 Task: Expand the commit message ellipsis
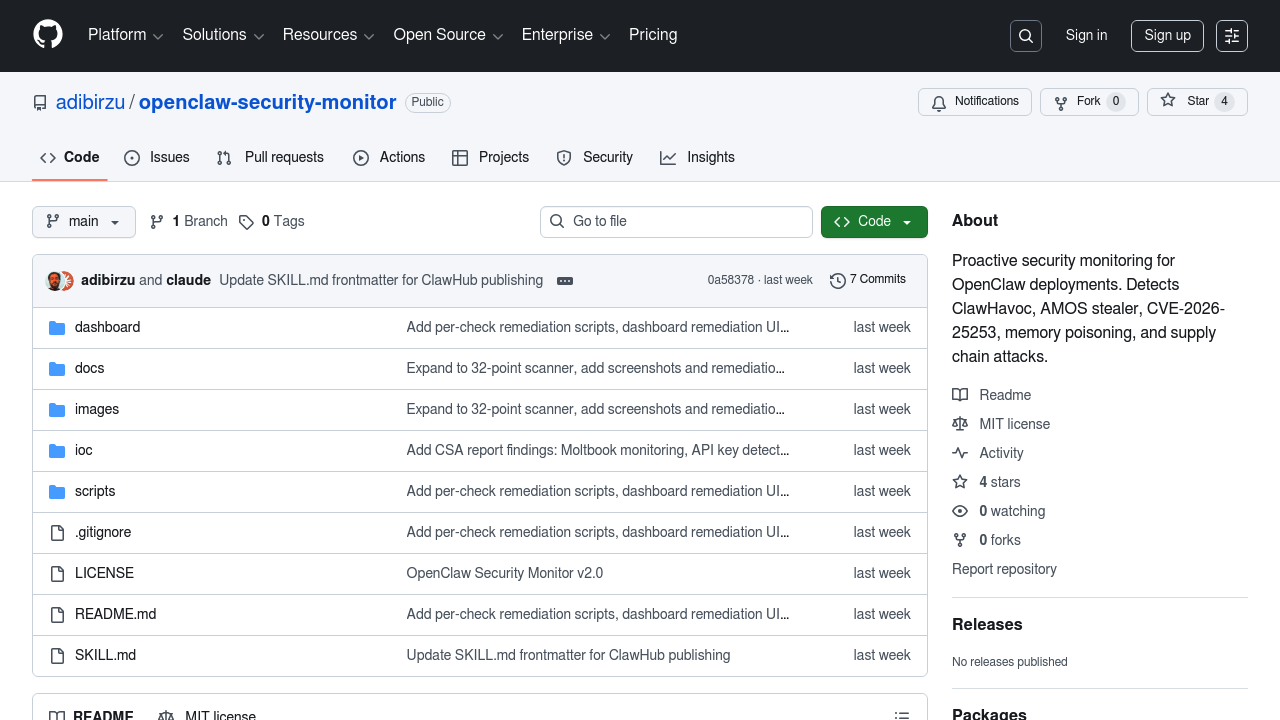(x=565, y=281)
